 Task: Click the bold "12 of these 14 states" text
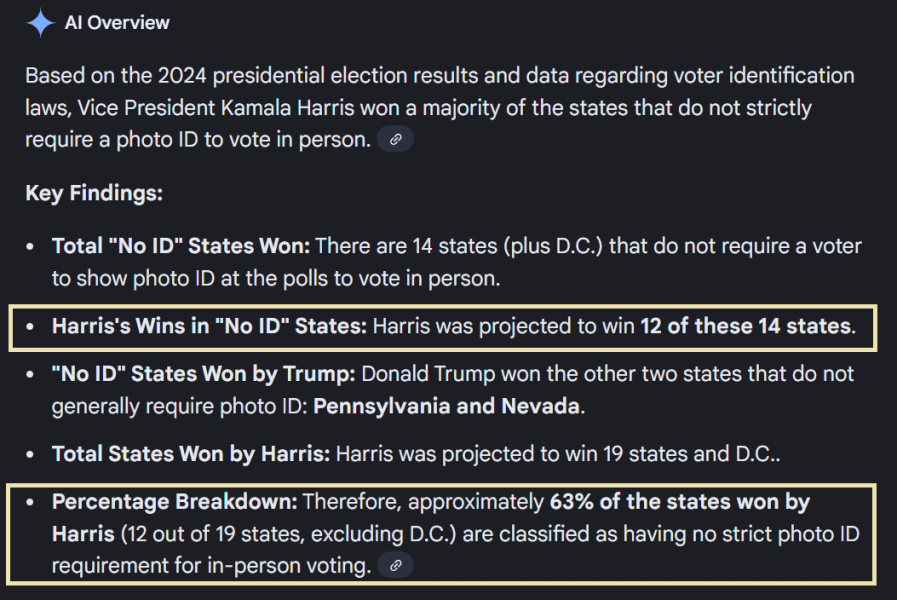click(747, 326)
